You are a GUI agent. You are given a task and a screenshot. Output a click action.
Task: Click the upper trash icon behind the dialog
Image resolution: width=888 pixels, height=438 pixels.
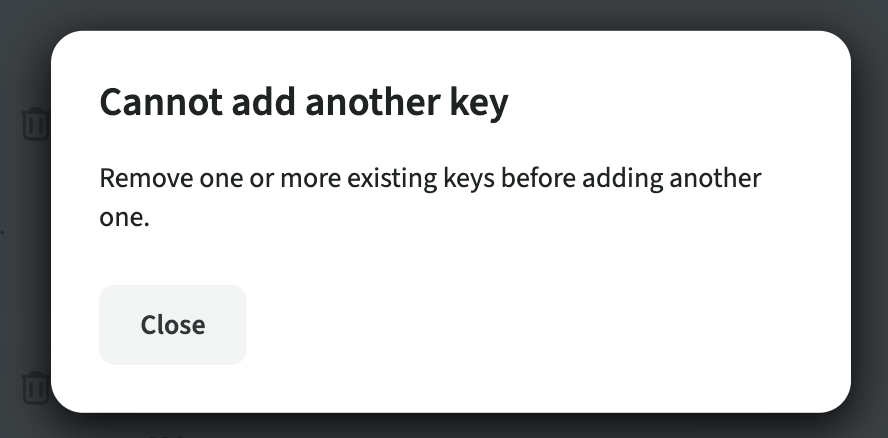coord(35,124)
